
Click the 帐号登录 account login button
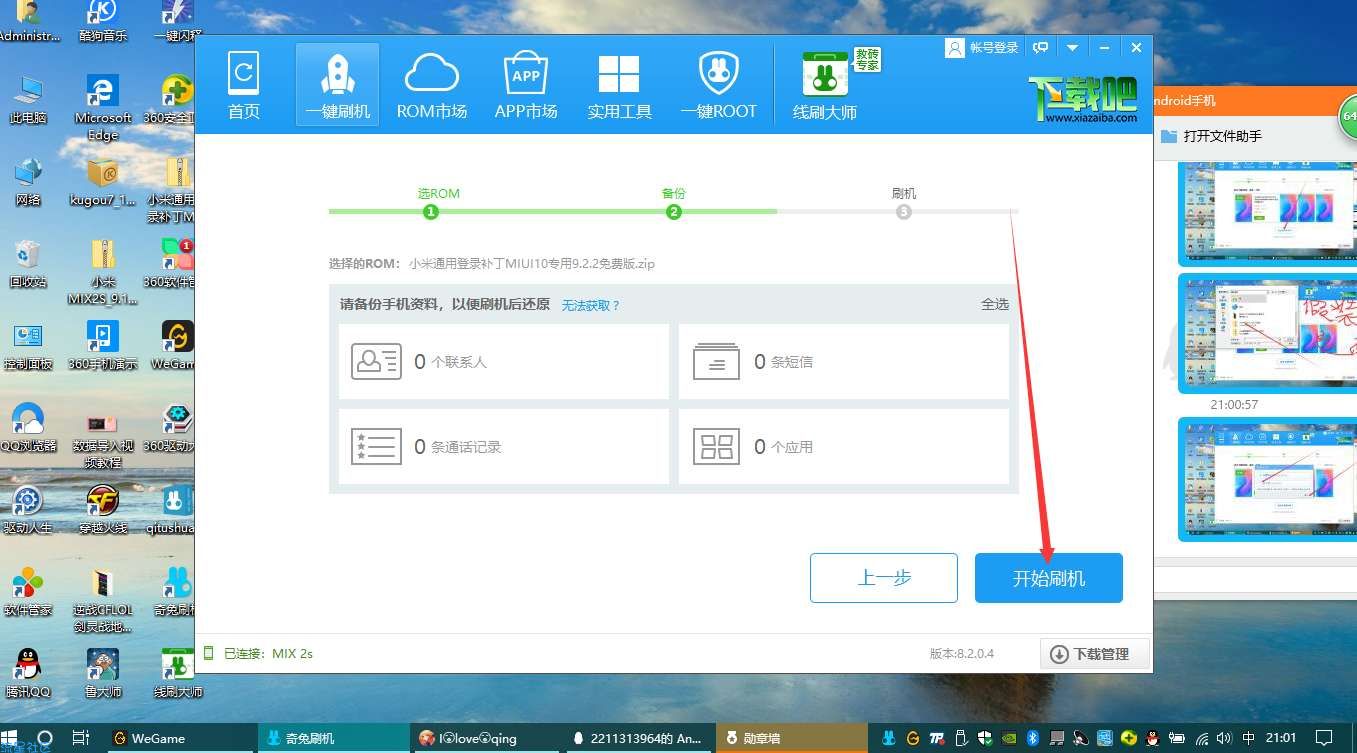[x=982, y=48]
